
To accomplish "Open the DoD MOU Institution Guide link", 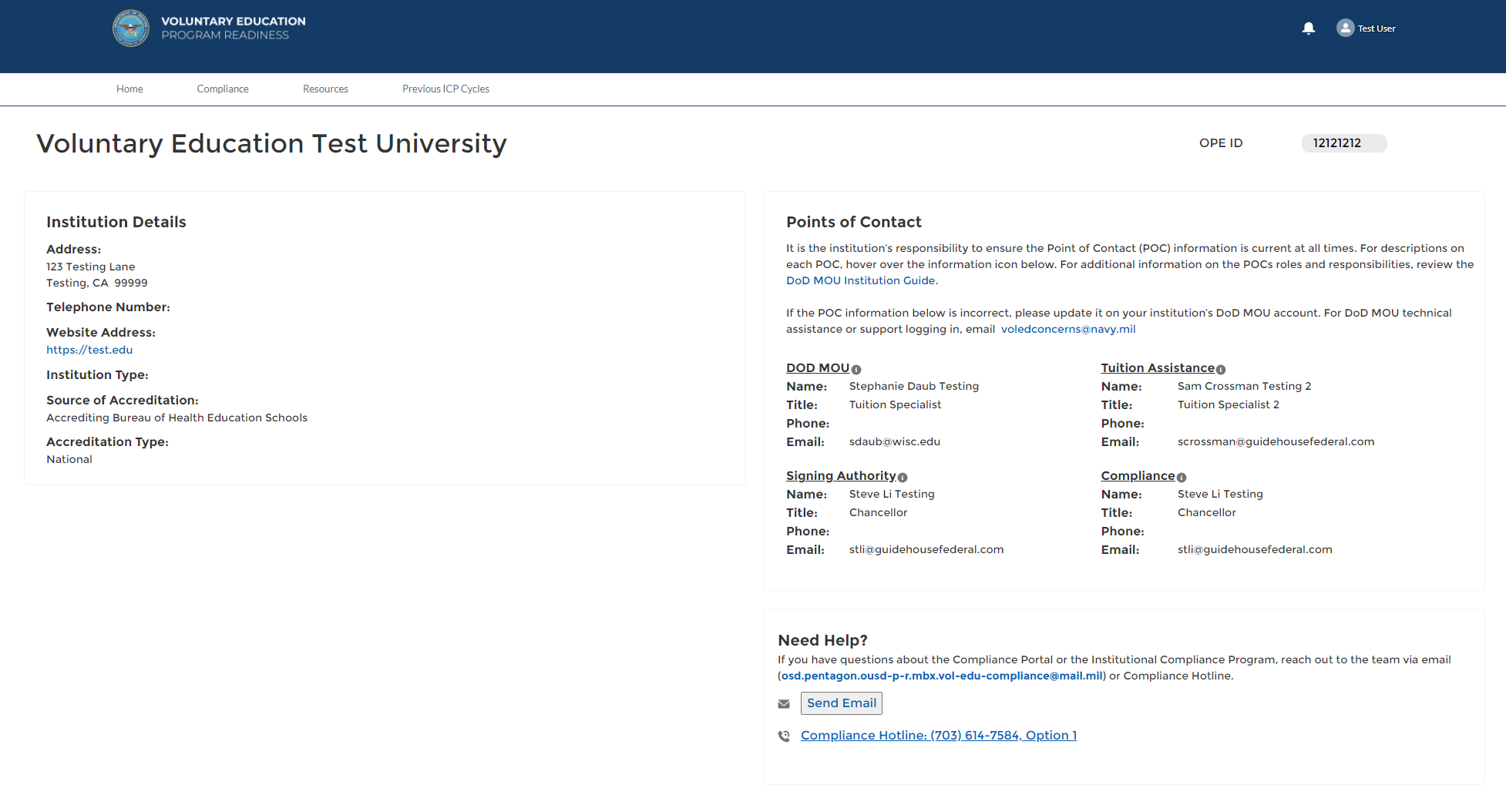I will click(x=860, y=281).
